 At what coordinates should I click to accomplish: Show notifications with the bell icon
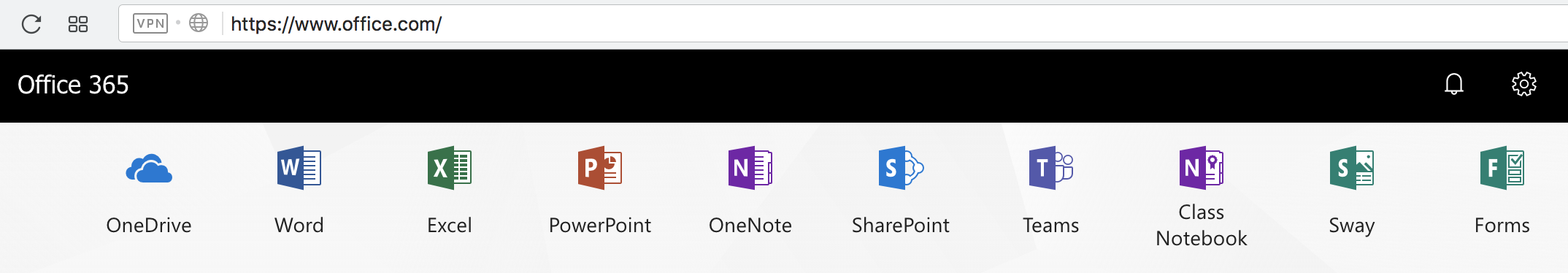coord(1454,85)
